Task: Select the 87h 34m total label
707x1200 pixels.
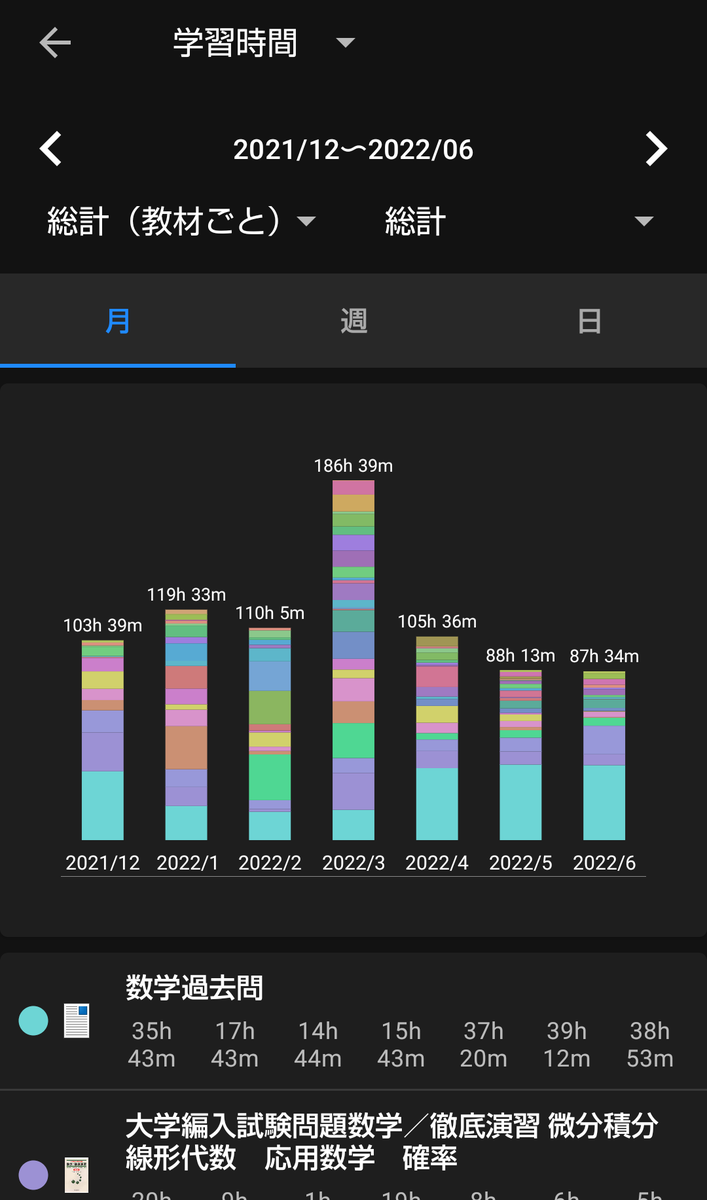Action: pyautogui.click(x=604, y=657)
